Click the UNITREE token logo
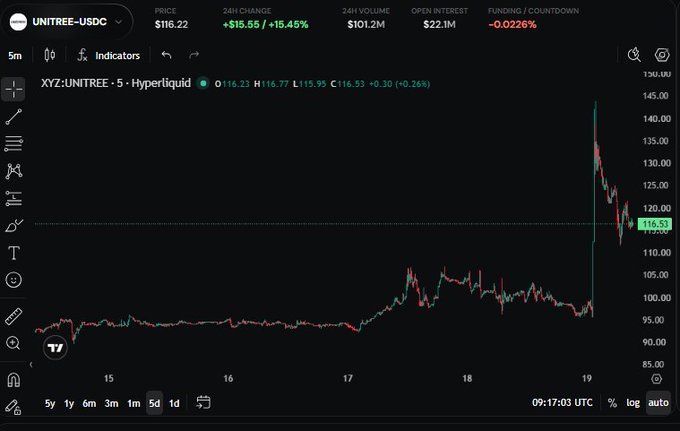 click(18, 22)
